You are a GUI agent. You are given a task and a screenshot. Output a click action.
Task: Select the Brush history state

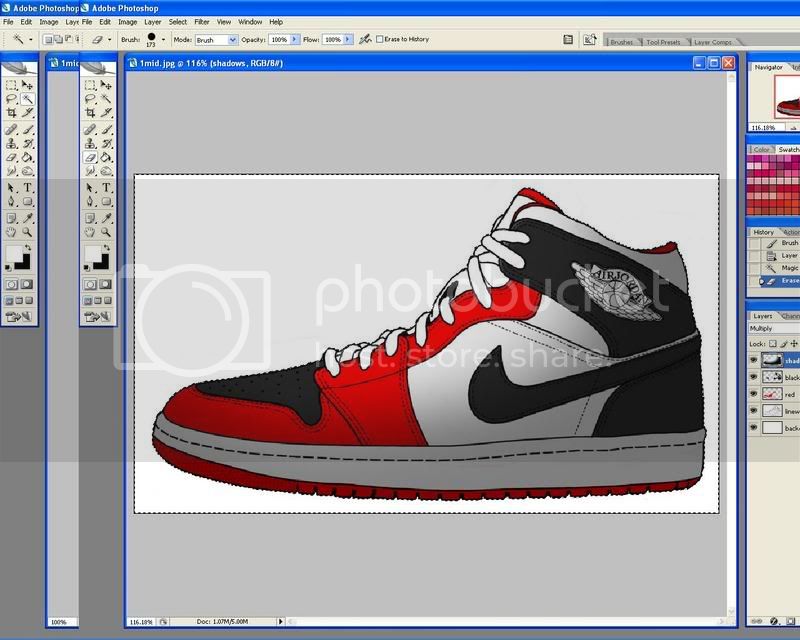pos(781,243)
